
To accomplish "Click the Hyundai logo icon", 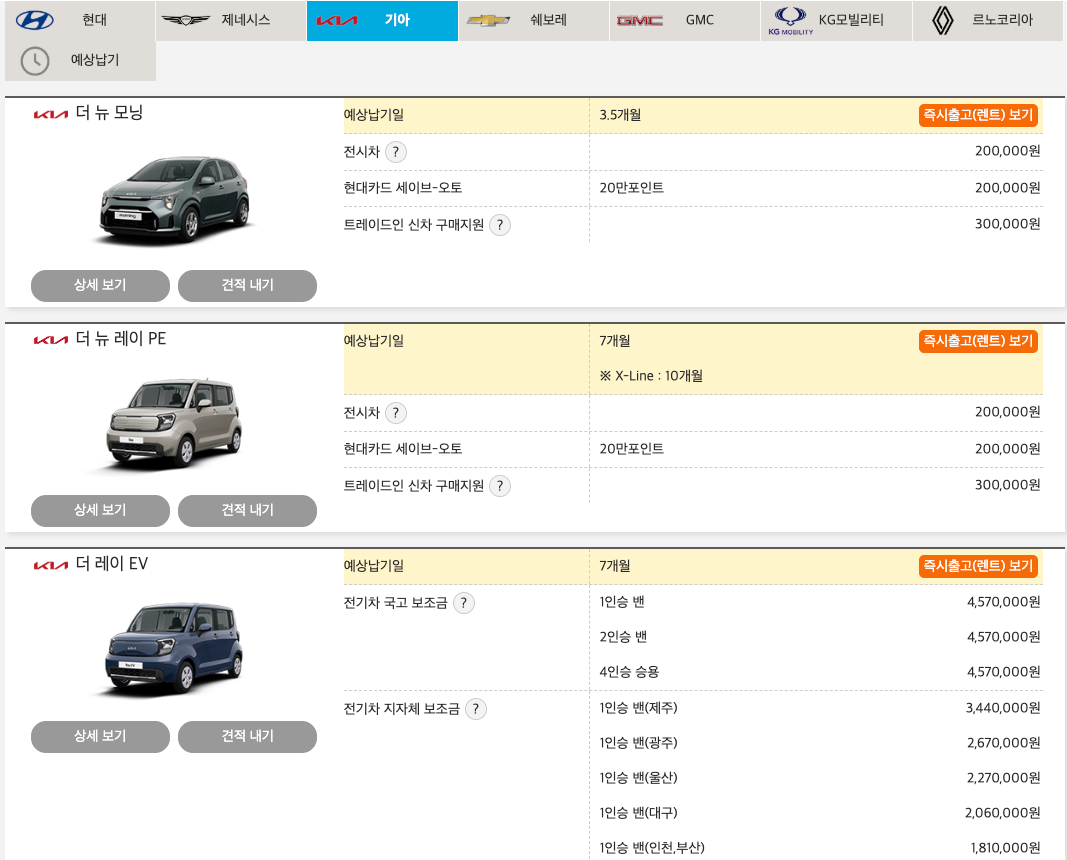I will 35,20.
